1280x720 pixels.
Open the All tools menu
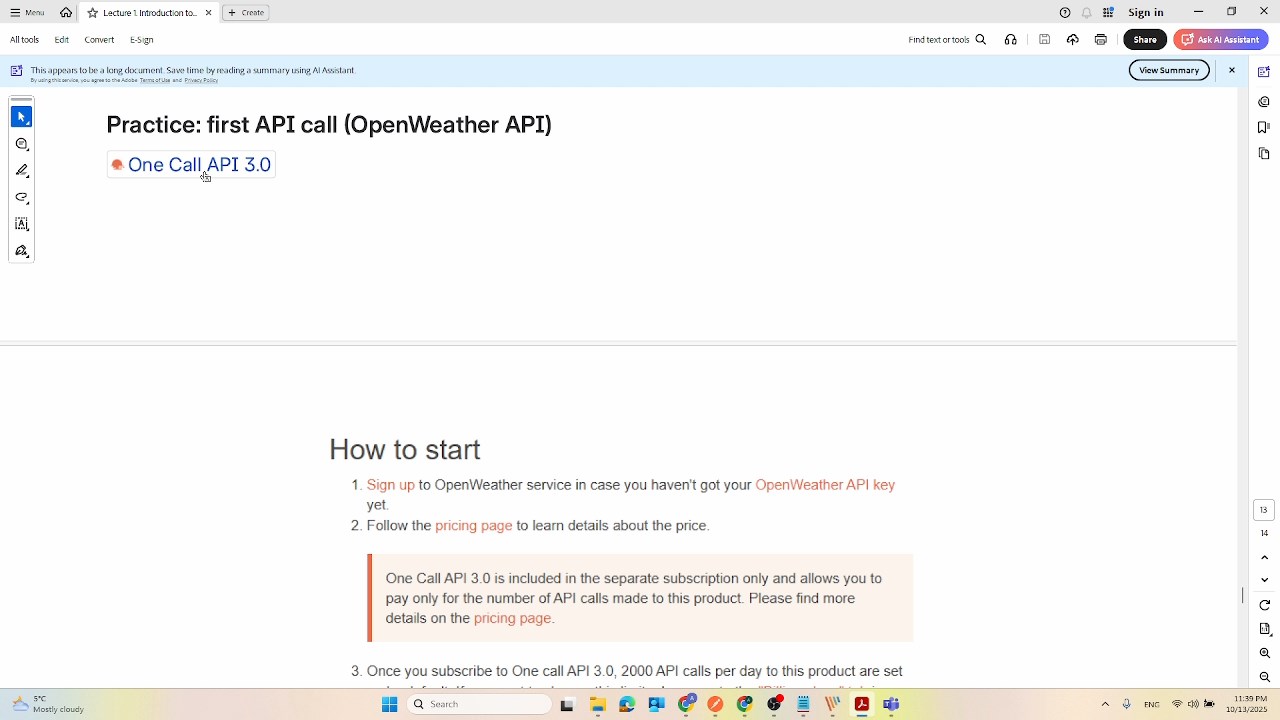[x=24, y=40]
